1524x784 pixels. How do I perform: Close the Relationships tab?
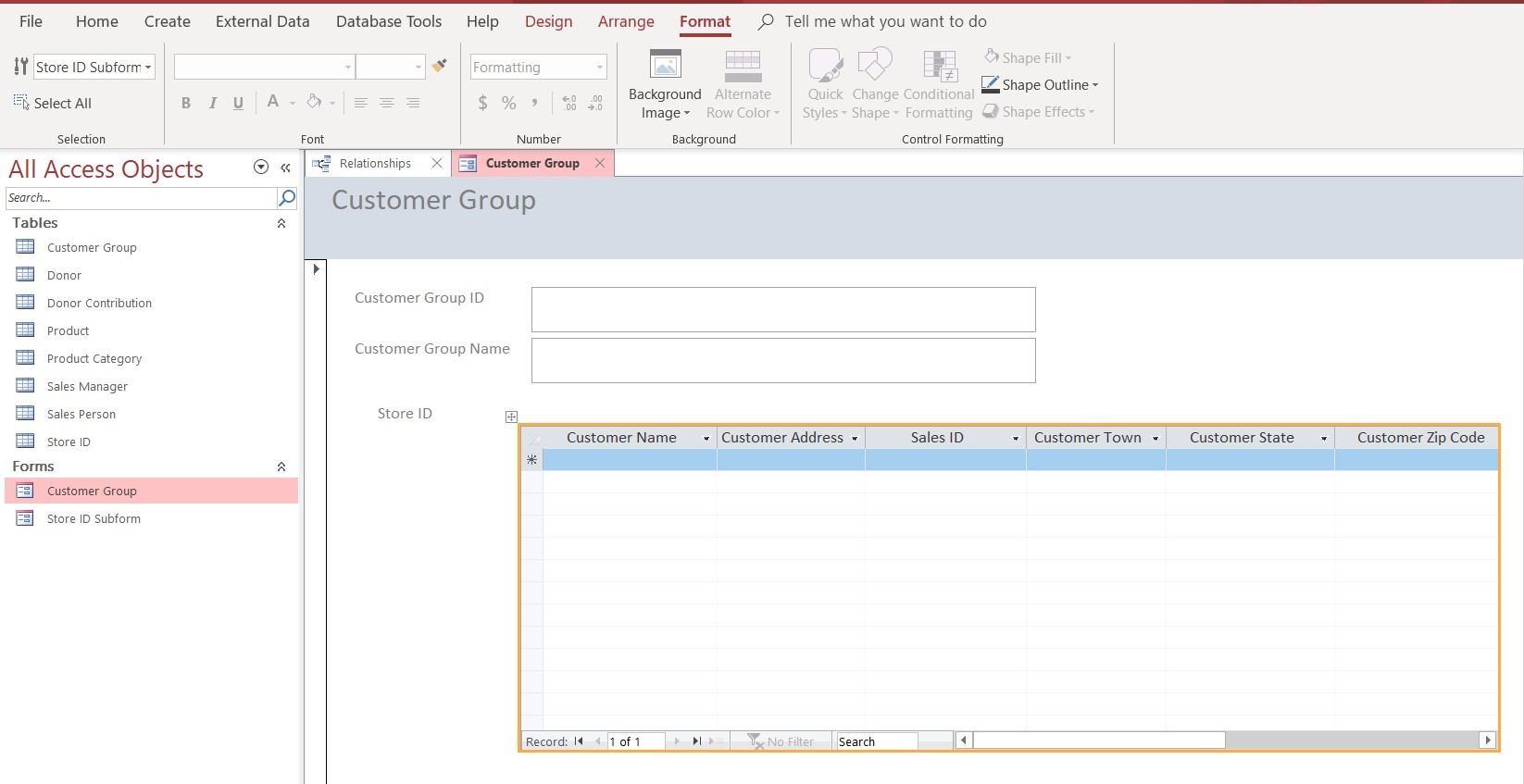tap(437, 163)
